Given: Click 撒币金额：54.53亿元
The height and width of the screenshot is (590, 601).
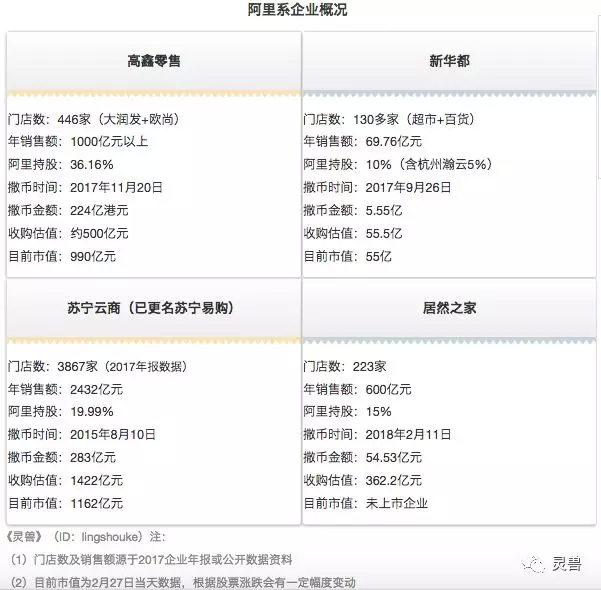Looking at the screenshot, I should pos(363,458).
